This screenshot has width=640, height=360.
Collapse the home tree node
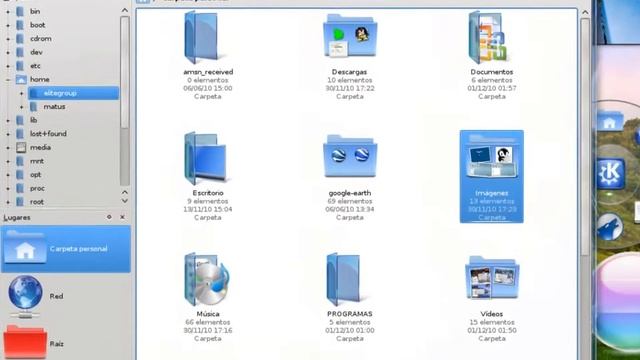tap(8, 80)
